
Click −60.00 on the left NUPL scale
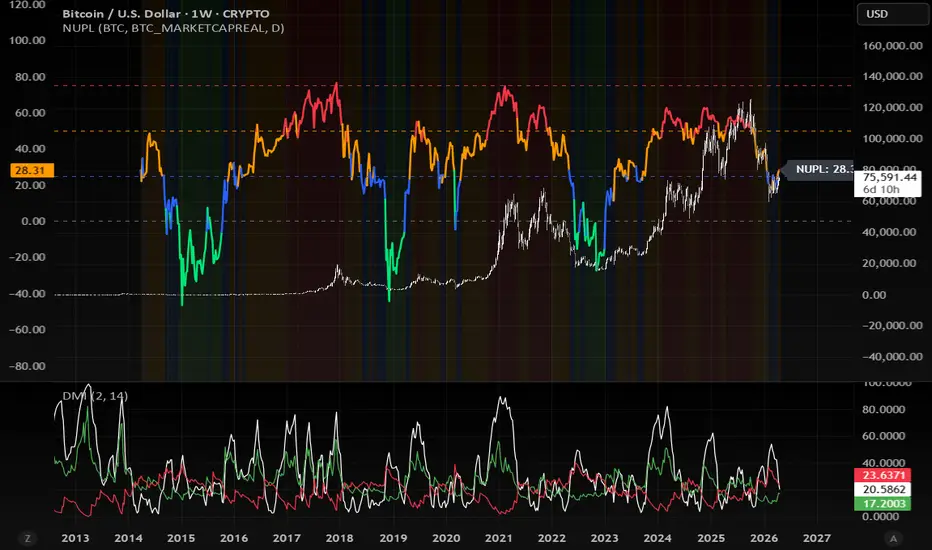[x=27, y=329]
